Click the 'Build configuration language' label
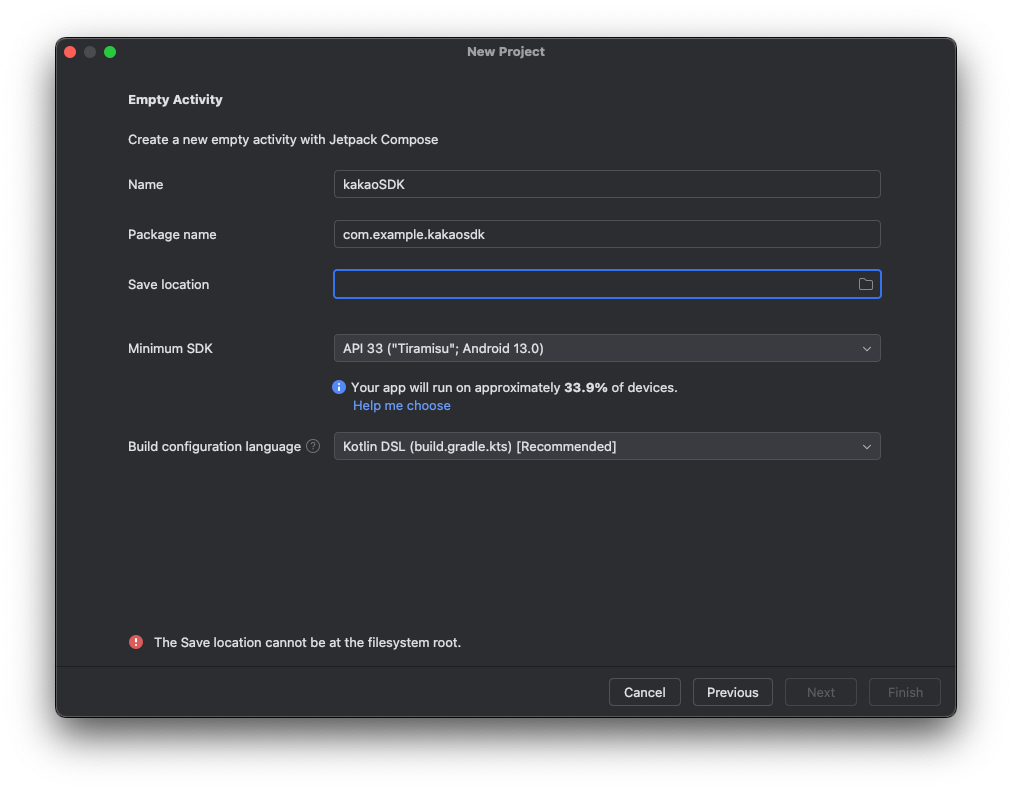1012x791 pixels. pyautogui.click(x=214, y=446)
